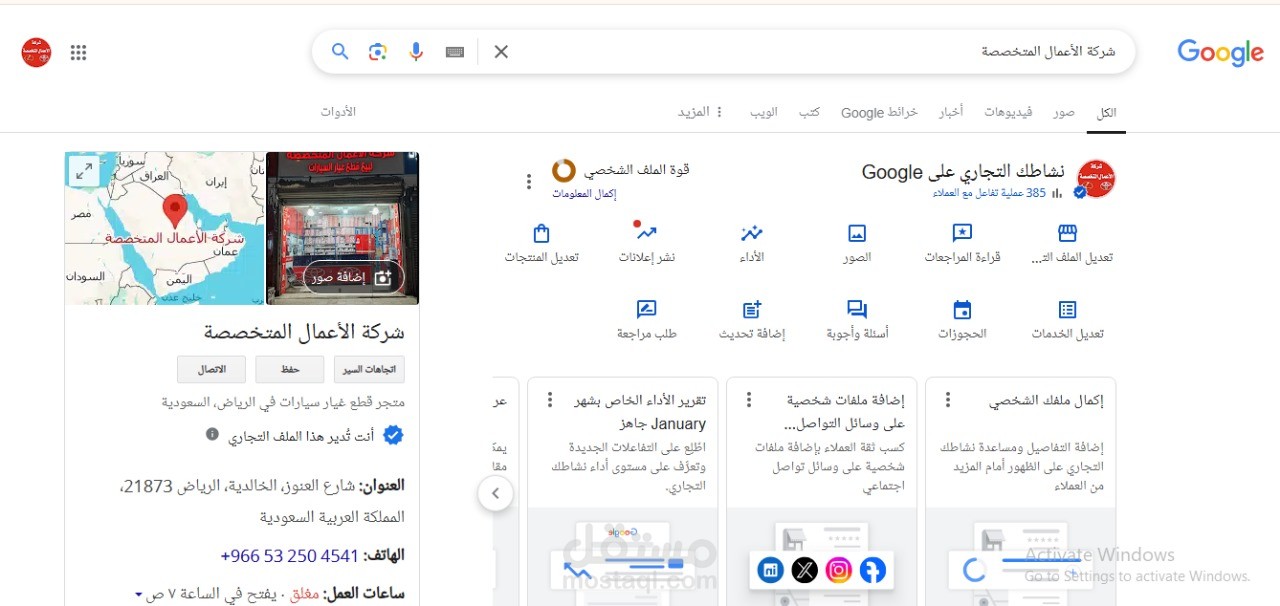Click نشر إعلانات advertise icon
This screenshot has height=606, width=1280.
647,233
